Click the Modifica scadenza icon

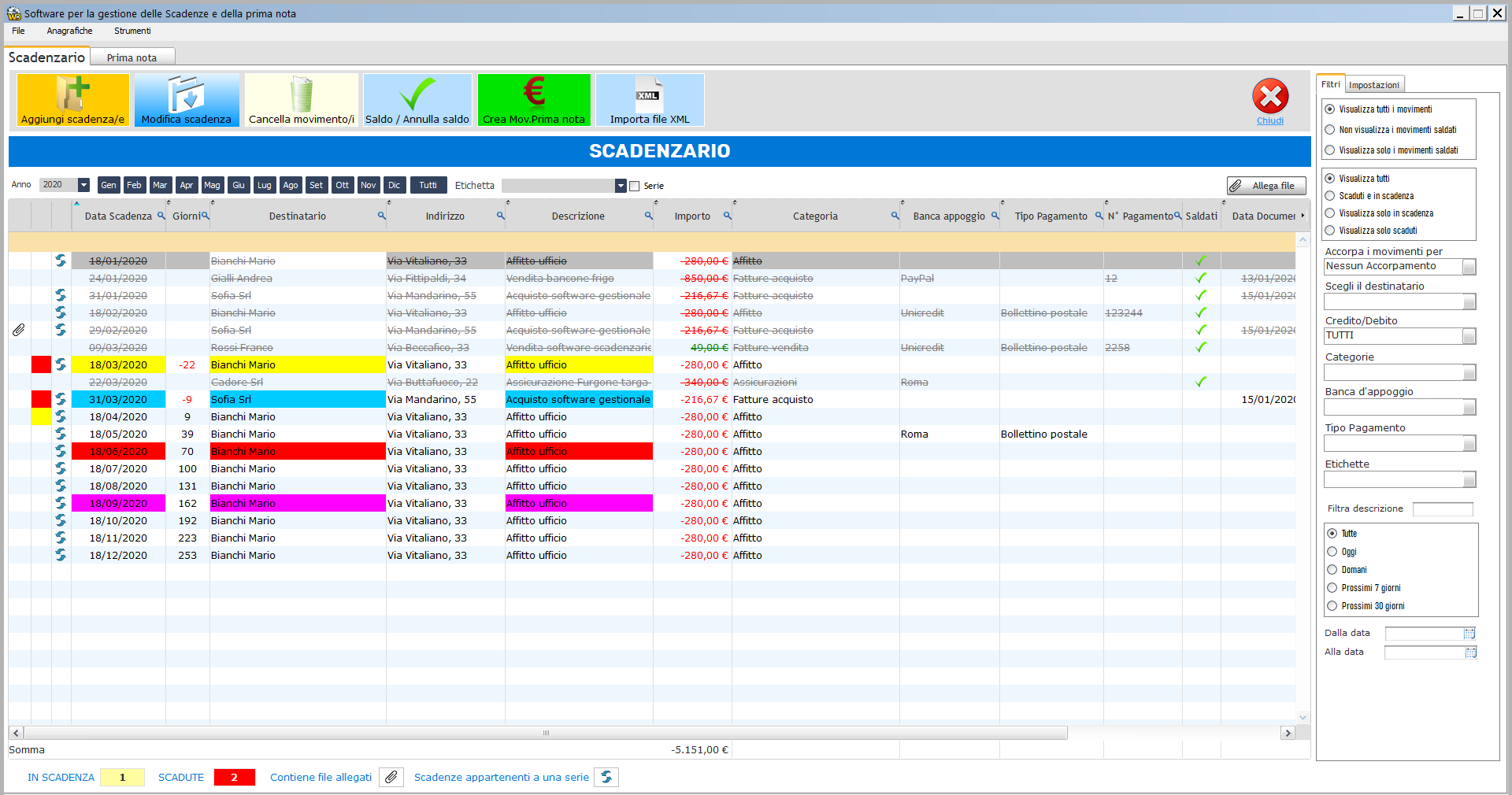coord(186,94)
